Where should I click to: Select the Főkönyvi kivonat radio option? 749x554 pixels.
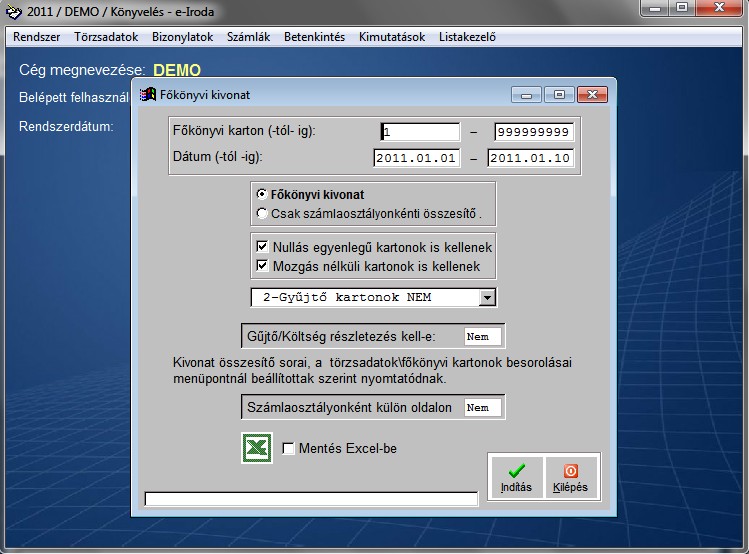point(262,194)
